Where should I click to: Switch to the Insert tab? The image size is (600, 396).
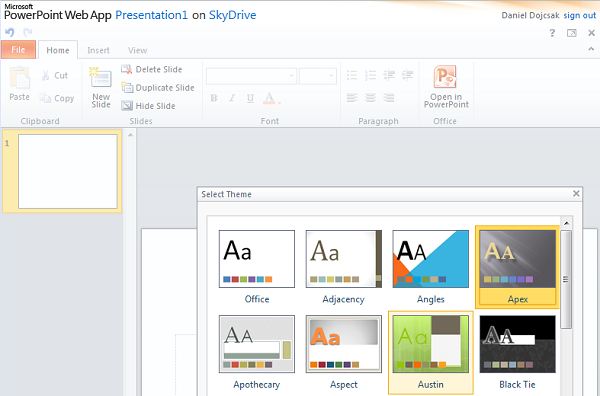[98, 50]
